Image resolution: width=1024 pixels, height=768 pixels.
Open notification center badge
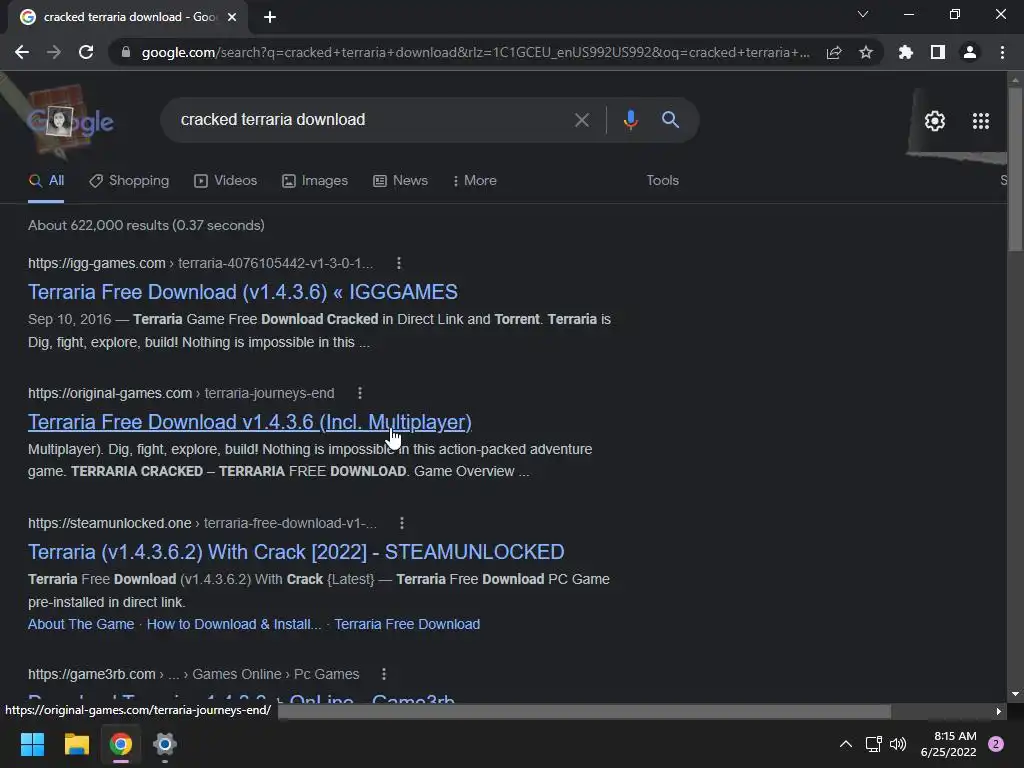click(996, 744)
